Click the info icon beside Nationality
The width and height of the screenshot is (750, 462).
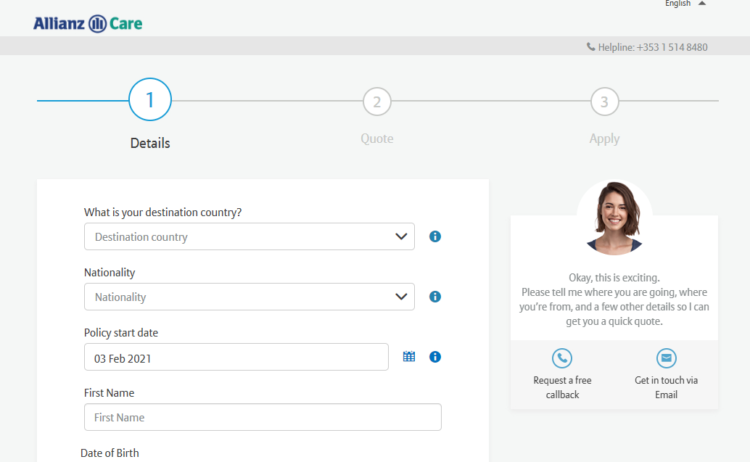tap(435, 297)
